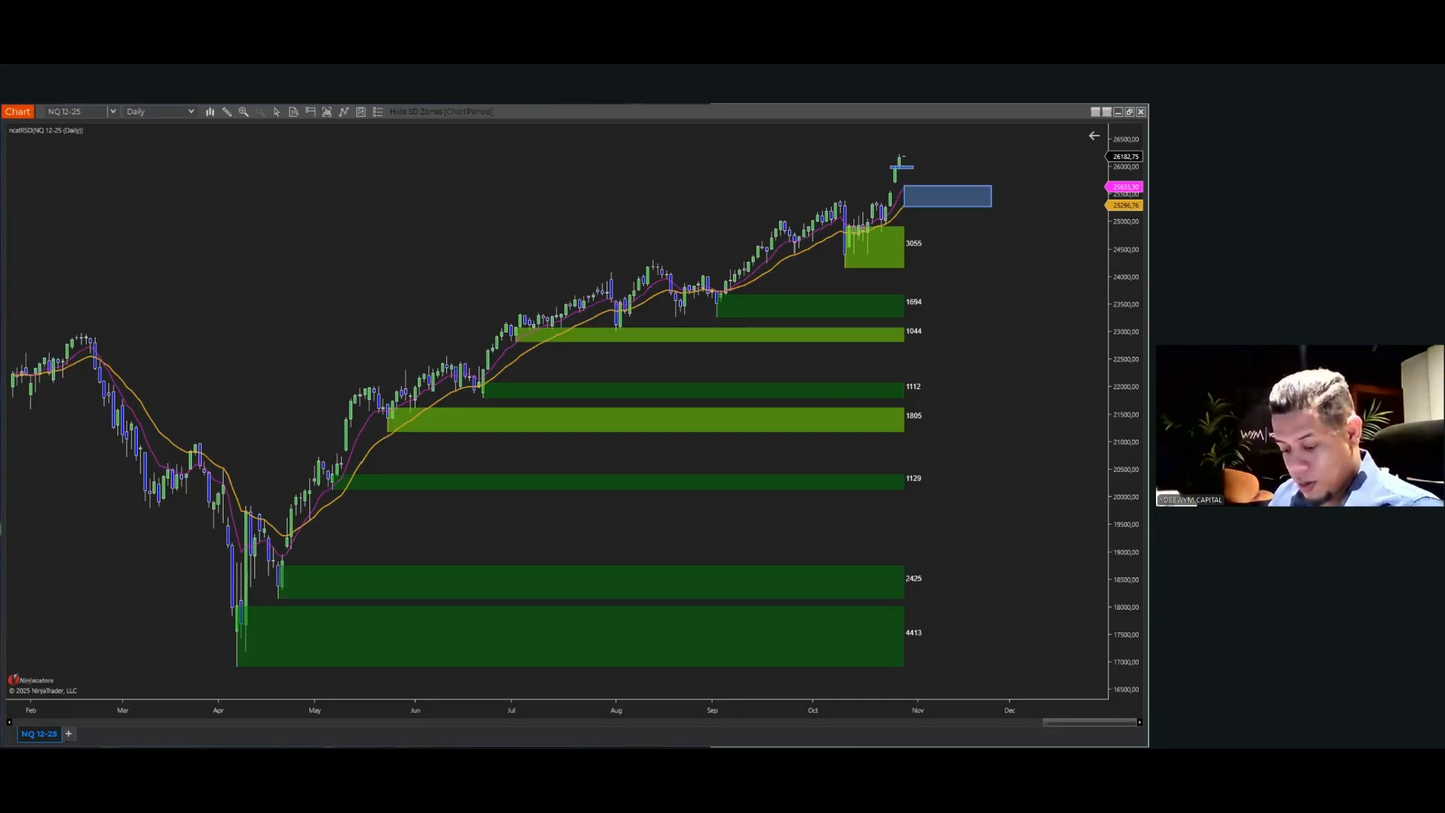Open the data box icon
This screenshot has width=1445, height=813.
[293, 111]
